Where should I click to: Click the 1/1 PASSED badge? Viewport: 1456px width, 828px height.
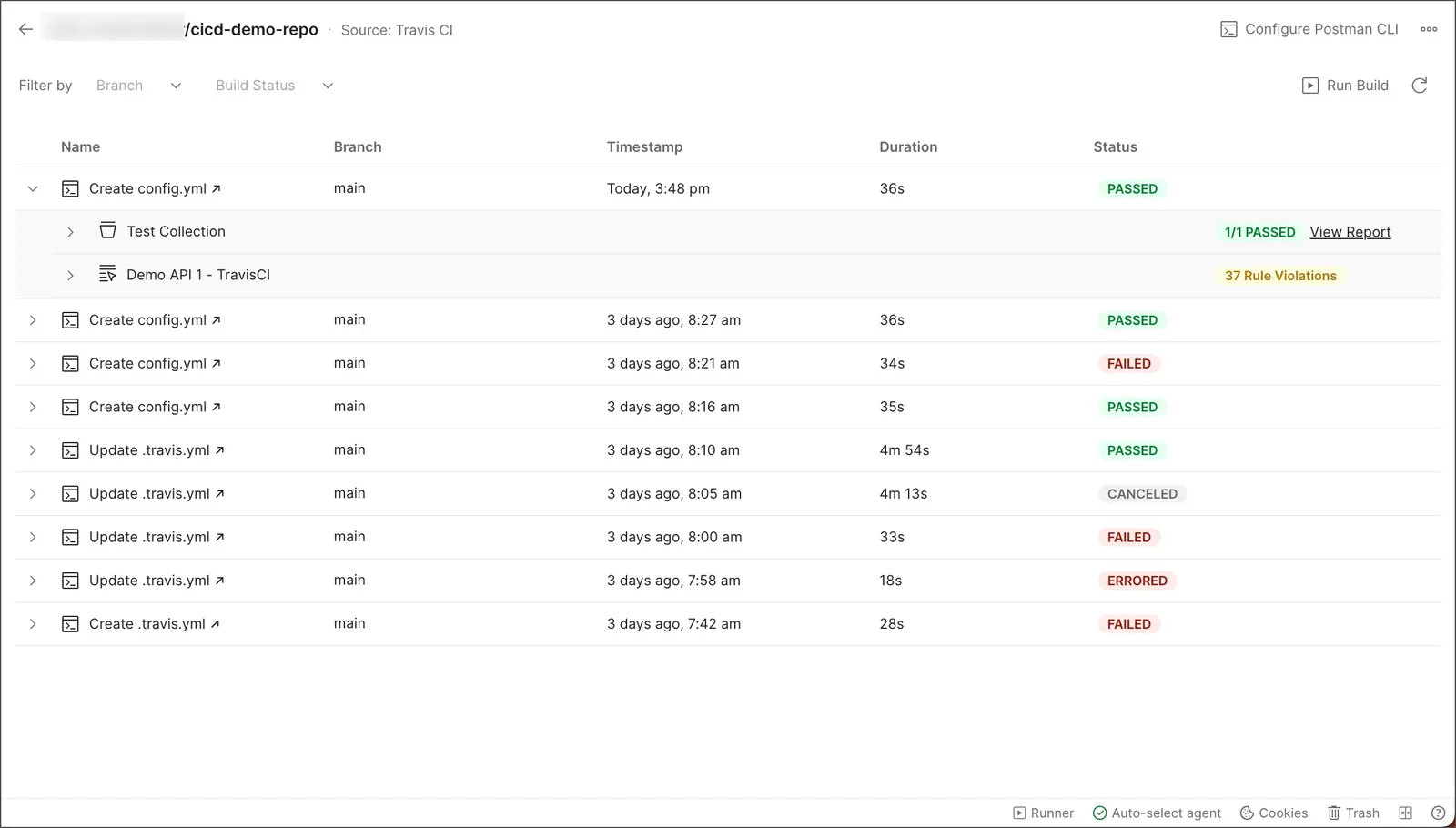click(1259, 232)
